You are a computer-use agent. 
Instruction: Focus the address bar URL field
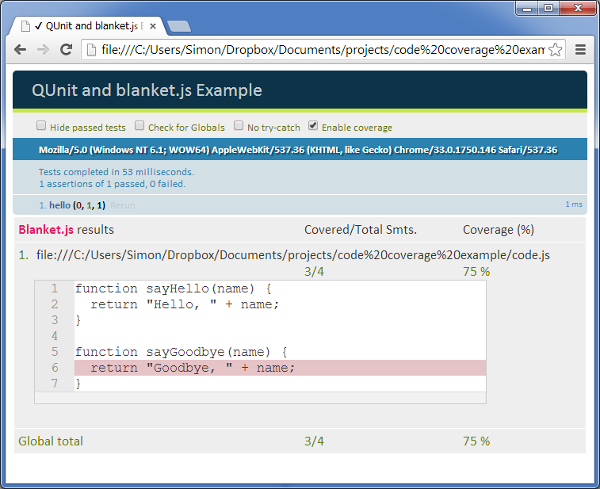322,50
